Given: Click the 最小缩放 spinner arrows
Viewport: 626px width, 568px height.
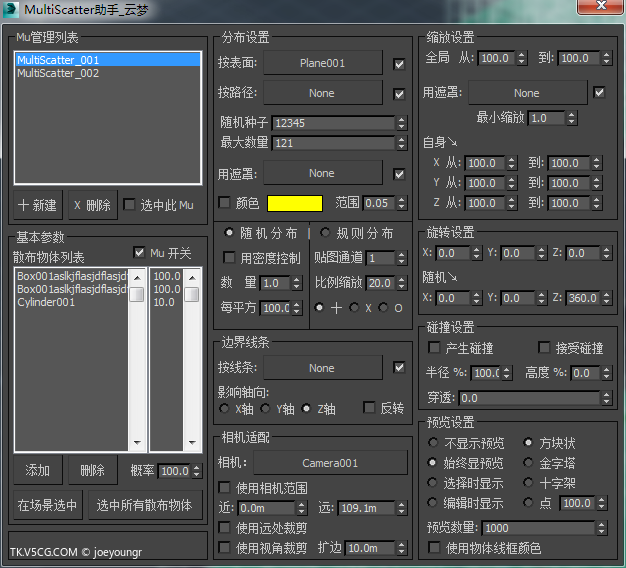Looking at the screenshot, I should click(572, 118).
